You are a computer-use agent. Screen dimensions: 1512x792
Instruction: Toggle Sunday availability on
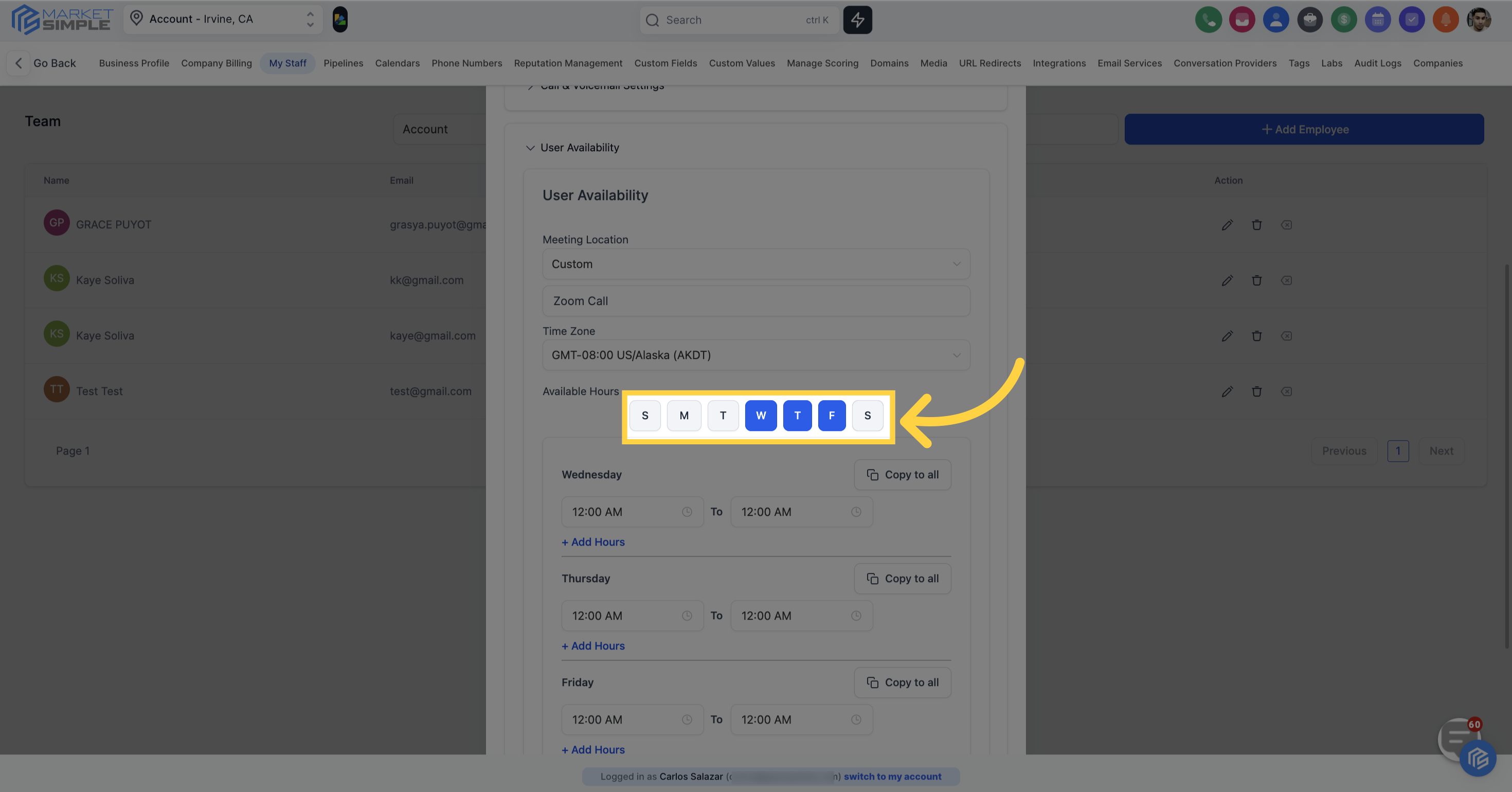click(645, 415)
